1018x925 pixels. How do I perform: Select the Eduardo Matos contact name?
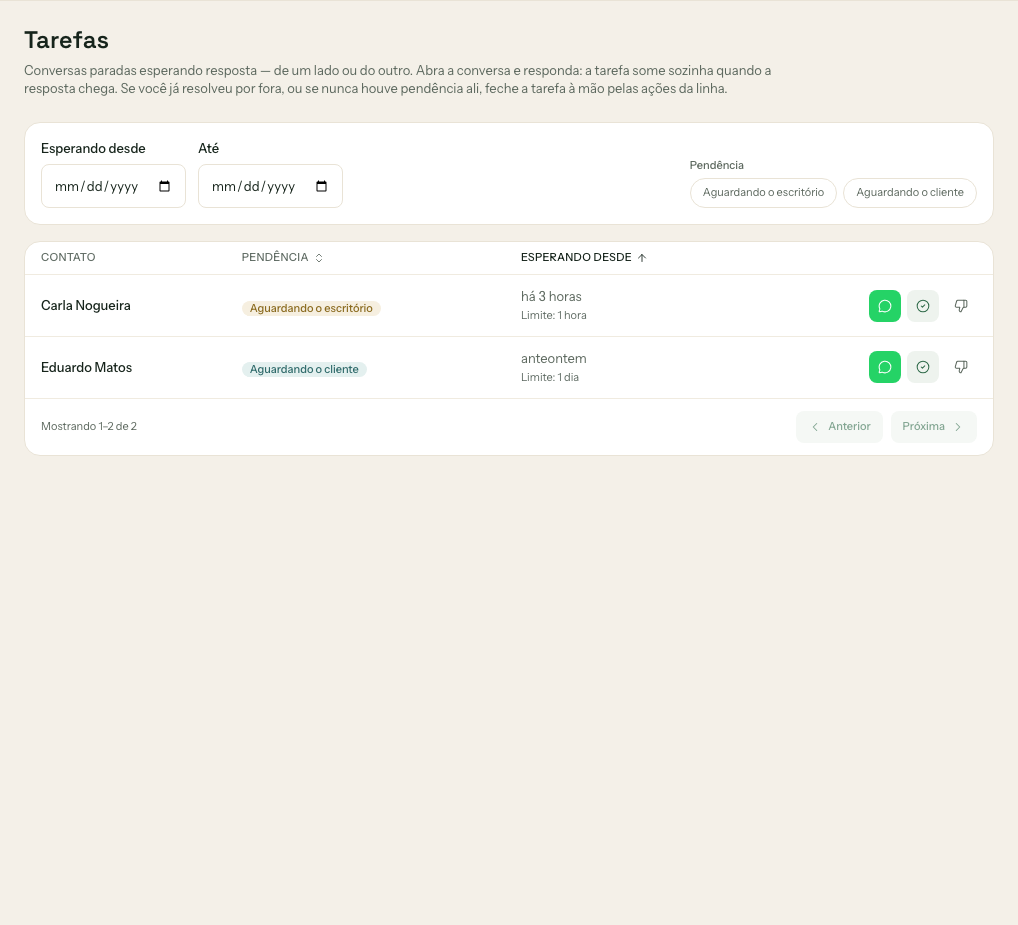pos(86,367)
